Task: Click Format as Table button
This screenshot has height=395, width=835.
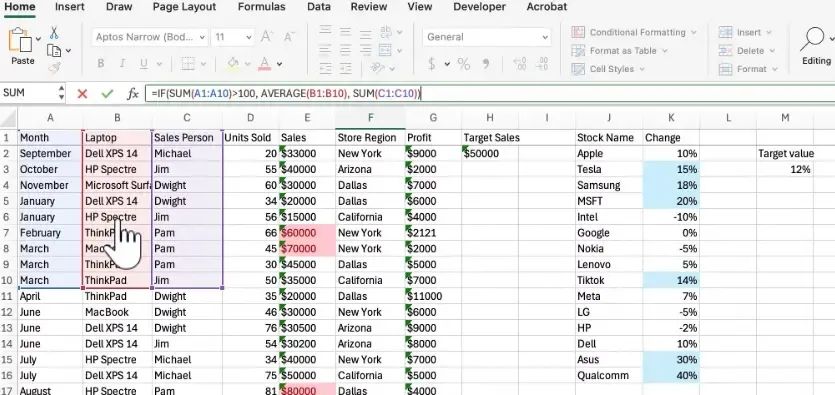Action: (x=619, y=51)
